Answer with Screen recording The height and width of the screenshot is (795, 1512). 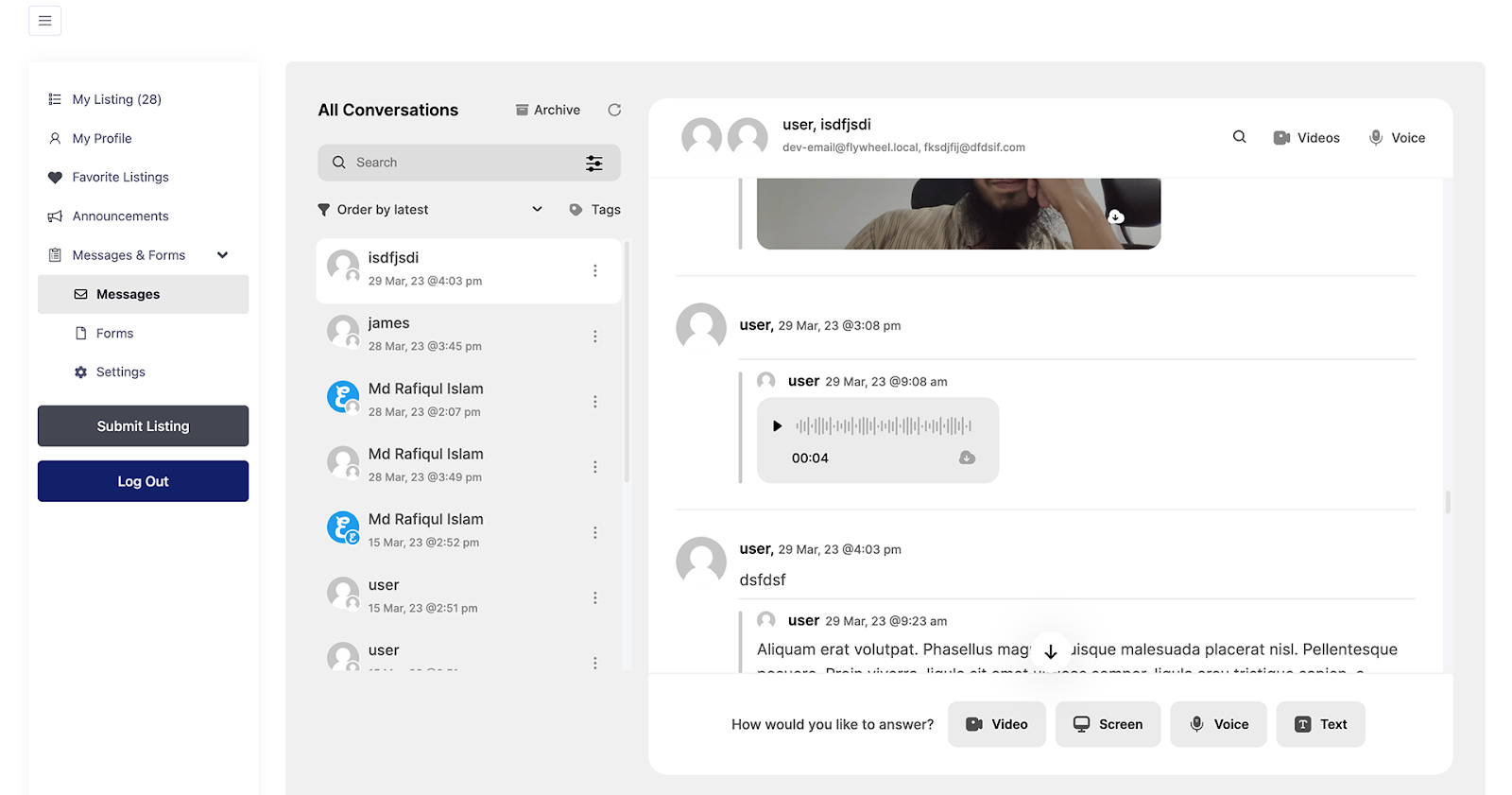click(x=1108, y=724)
